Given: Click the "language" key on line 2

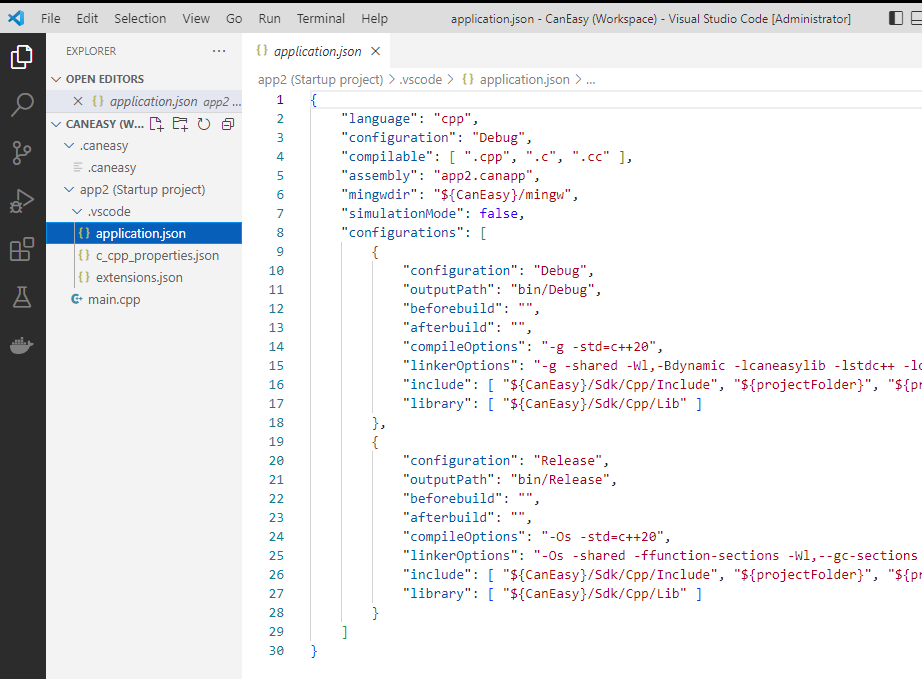Looking at the screenshot, I should click(x=379, y=119).
